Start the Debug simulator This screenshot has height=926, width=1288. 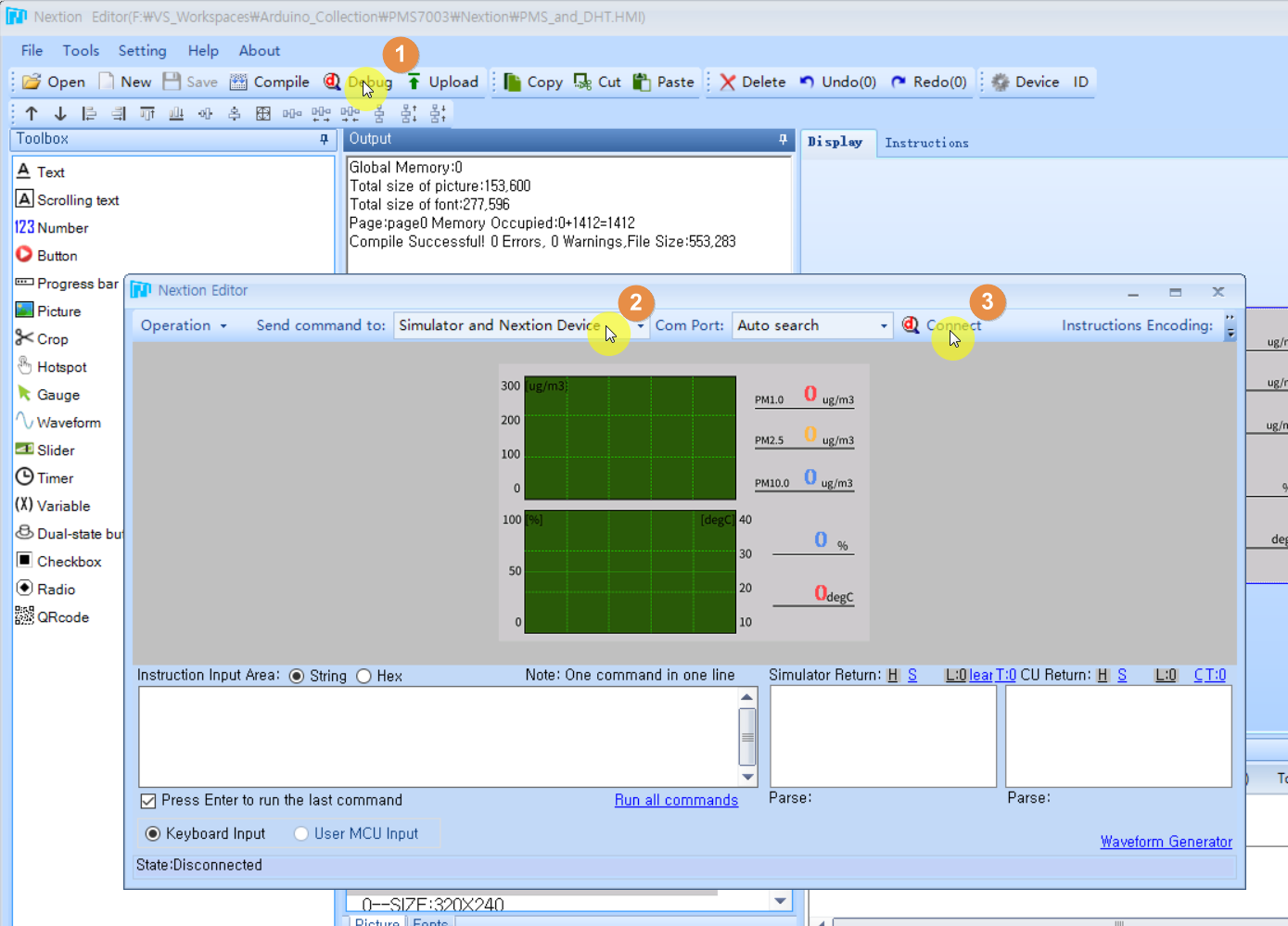click(x=358, y=82)
